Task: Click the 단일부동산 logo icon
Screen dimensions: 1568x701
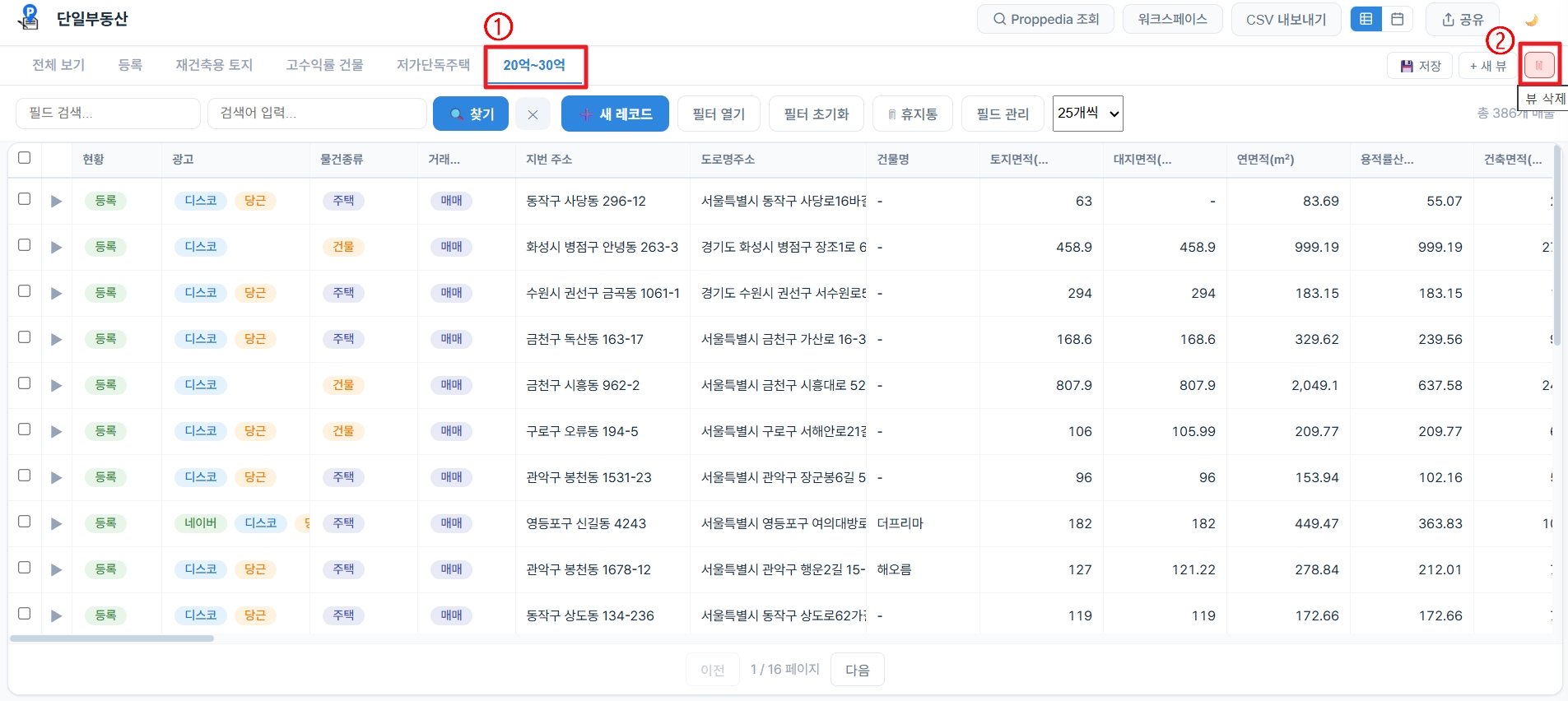Action: point(29,17)
